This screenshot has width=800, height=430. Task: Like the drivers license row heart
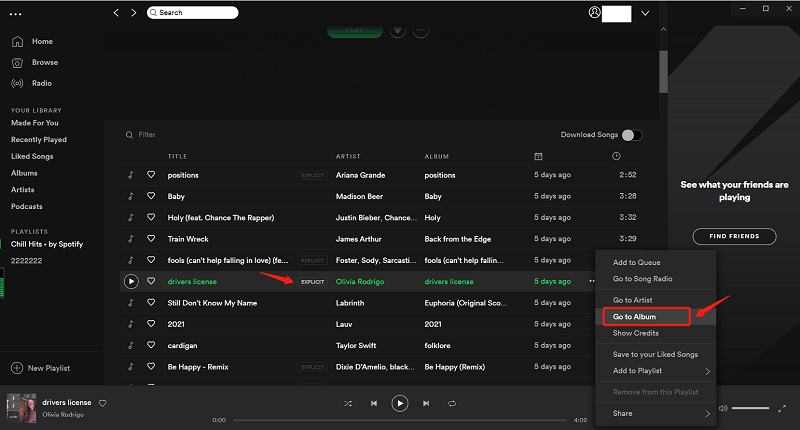pyautogui.click(x=151, y=281)
